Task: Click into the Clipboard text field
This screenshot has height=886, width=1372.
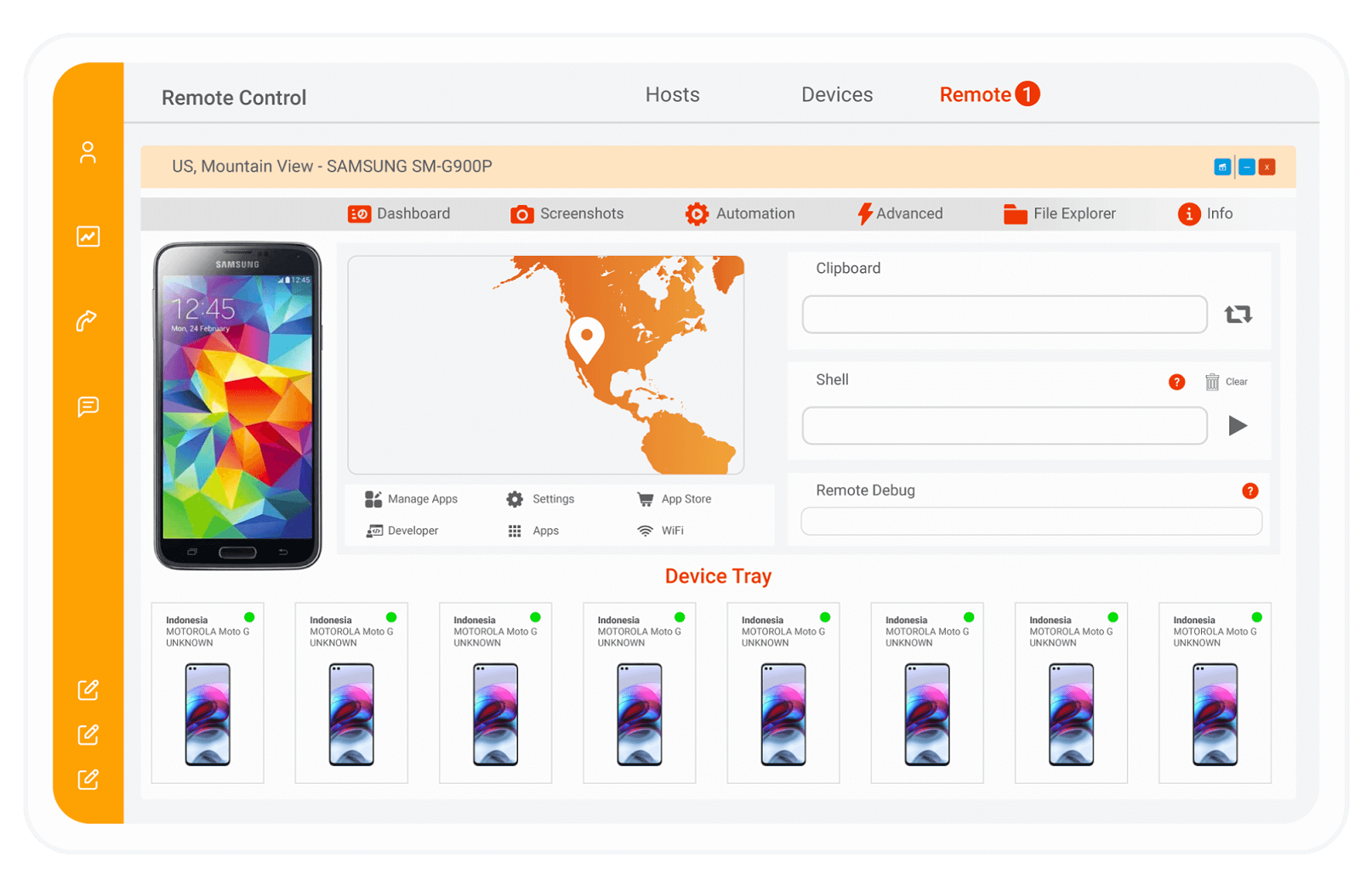Action: click(x=1004, y=315)
